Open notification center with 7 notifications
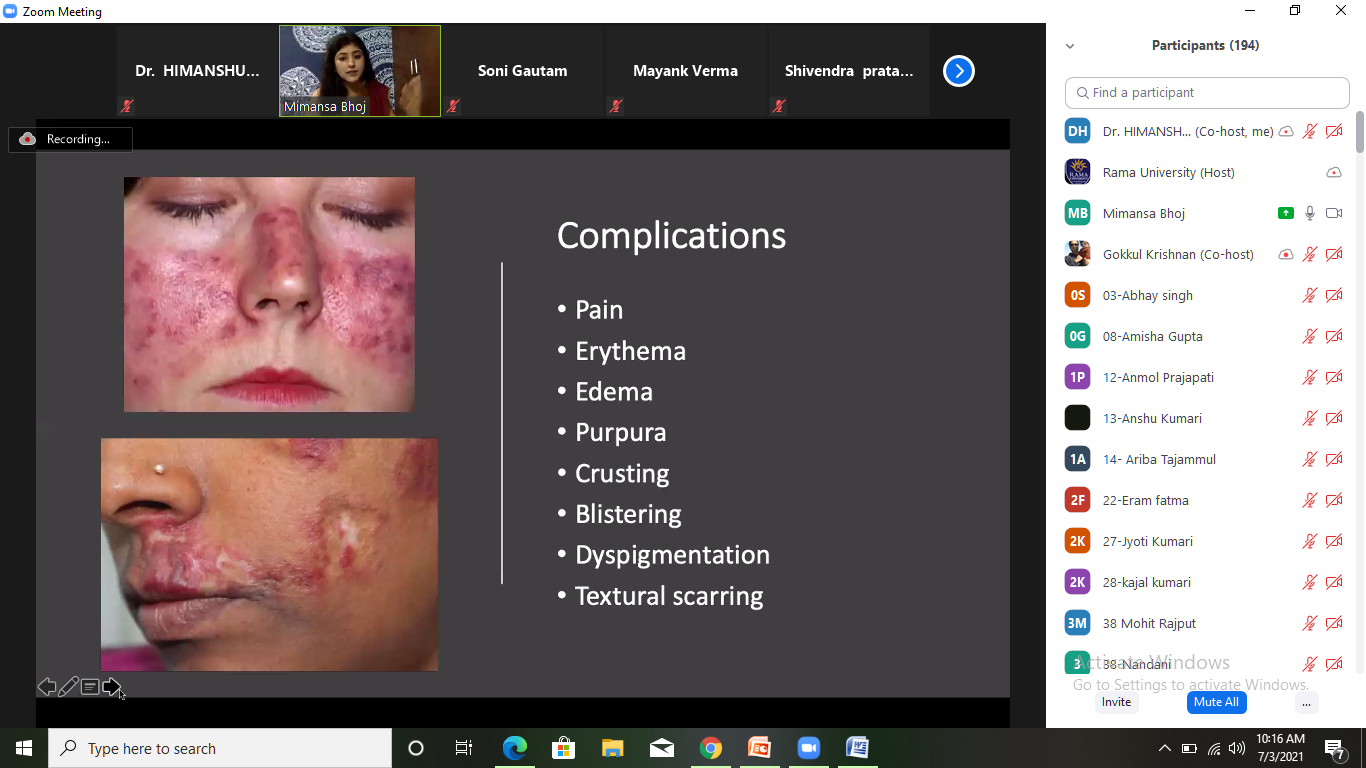1366x768 pixels. click(1335, 748)
